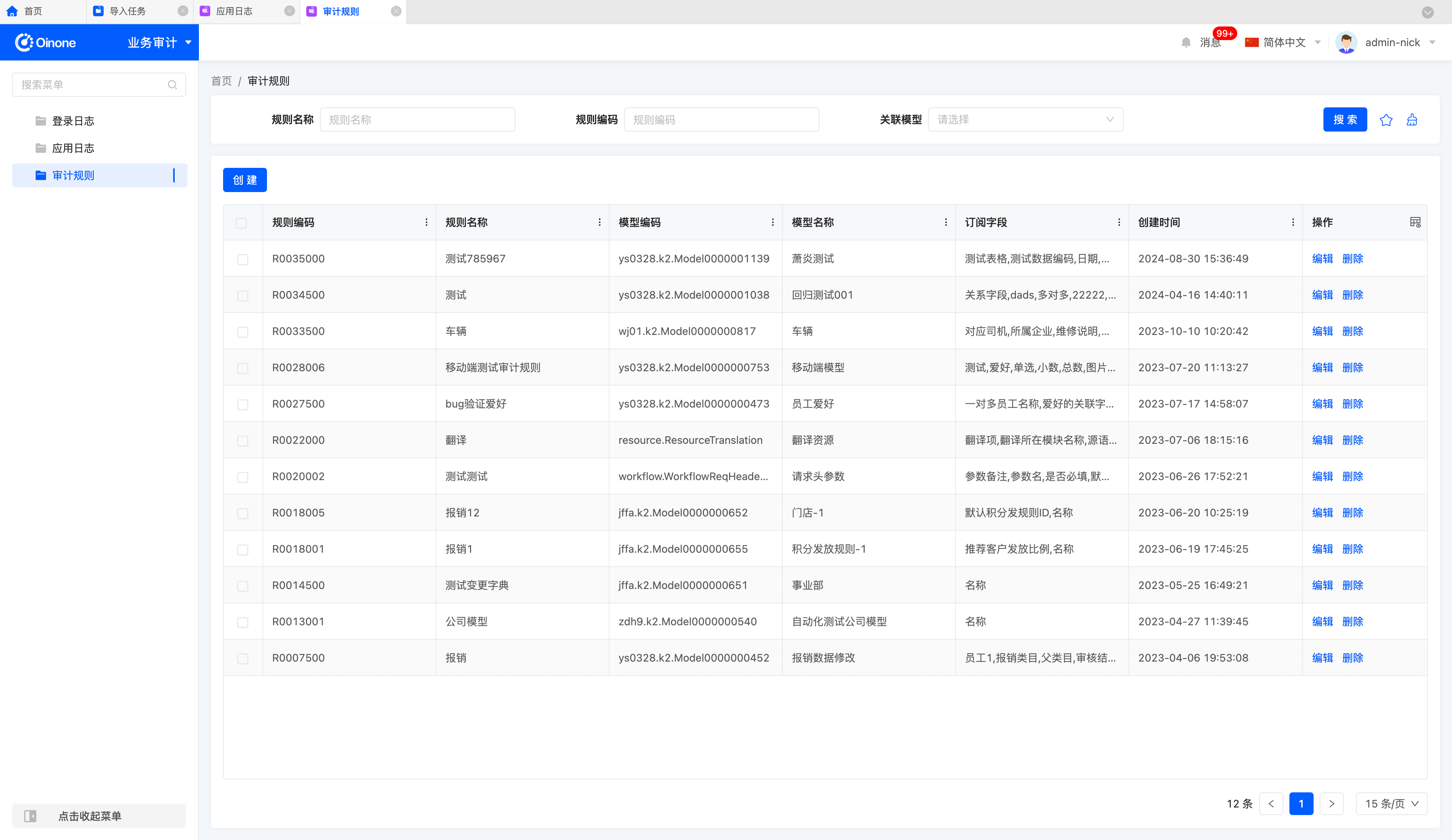This screenshot has width=1452, height=840.
Task: Go to the previous page arrow
Action: pyautogui.click(x=1271, y=803)
